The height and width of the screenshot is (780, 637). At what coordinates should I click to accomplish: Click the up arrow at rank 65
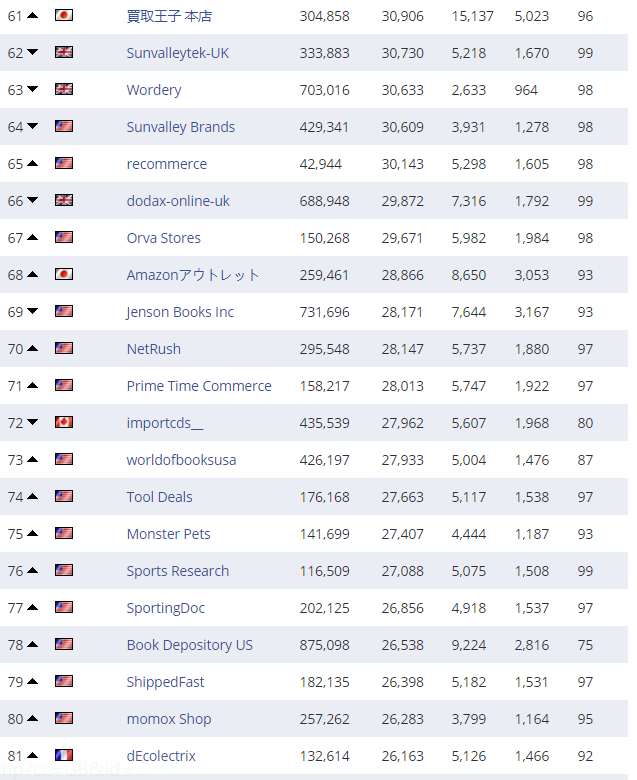click(x=33, y=164)
